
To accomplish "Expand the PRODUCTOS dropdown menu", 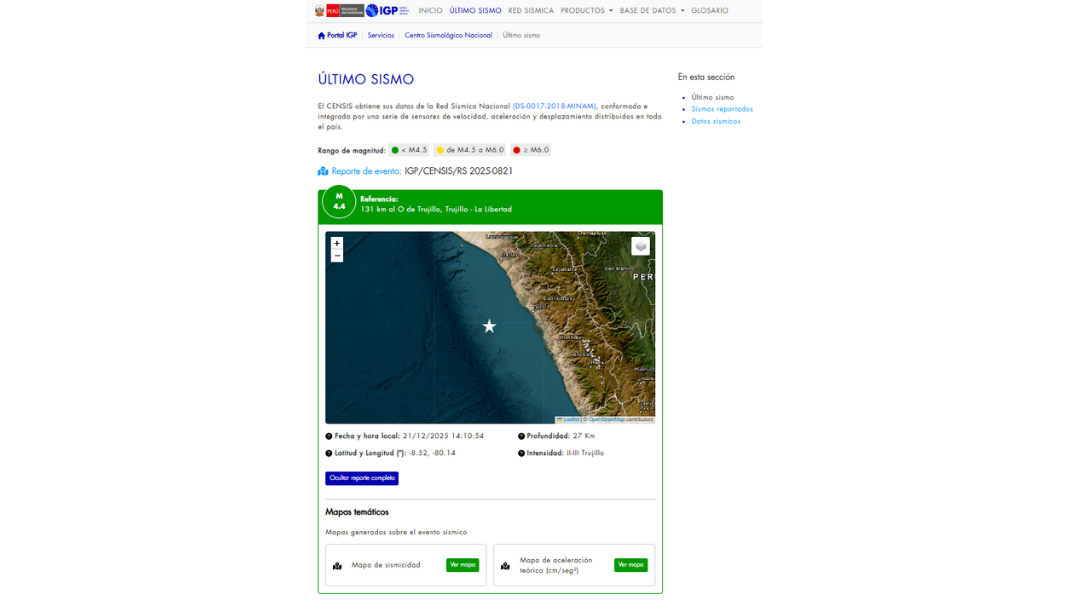I will pyautogui.click(x=586, y=10).
